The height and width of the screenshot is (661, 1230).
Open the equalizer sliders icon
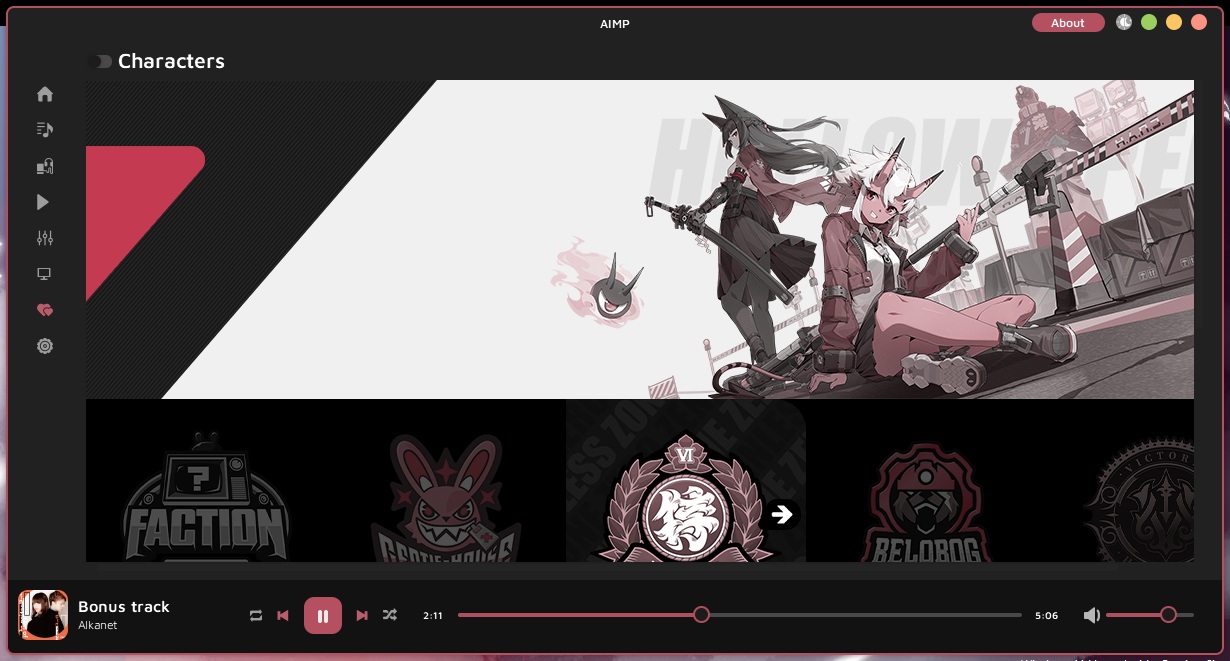click(x=44, y=238)
